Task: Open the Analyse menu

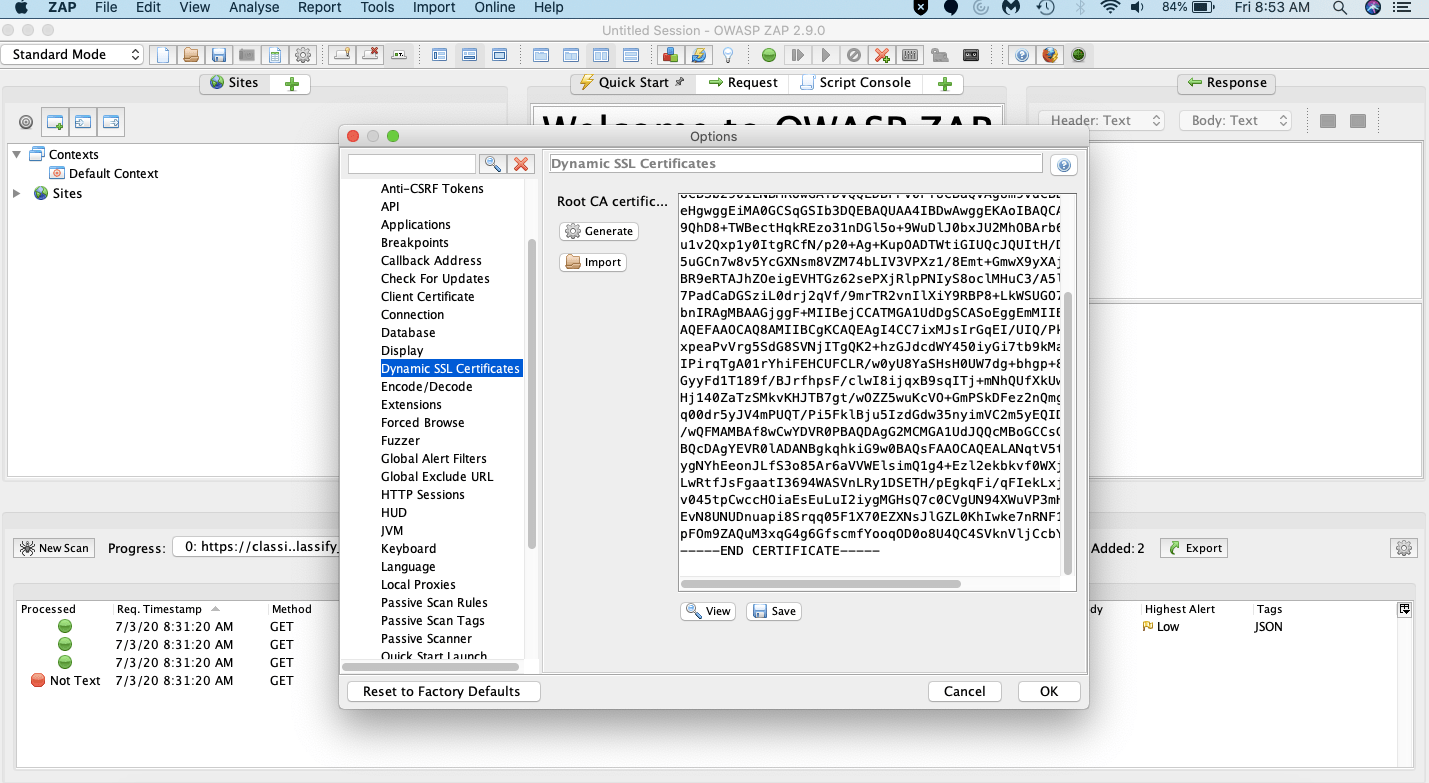Action: 254,7
